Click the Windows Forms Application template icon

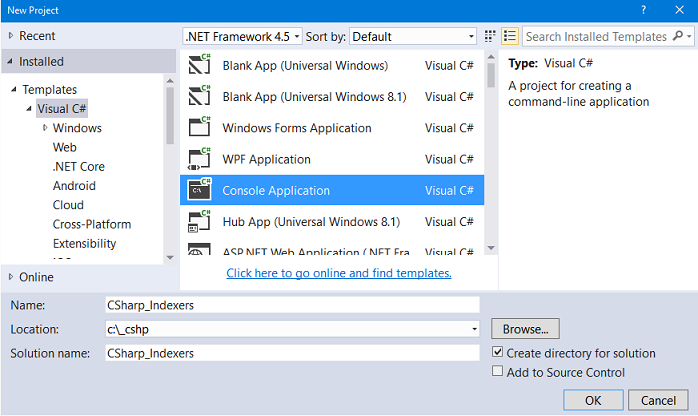(199, 127)
